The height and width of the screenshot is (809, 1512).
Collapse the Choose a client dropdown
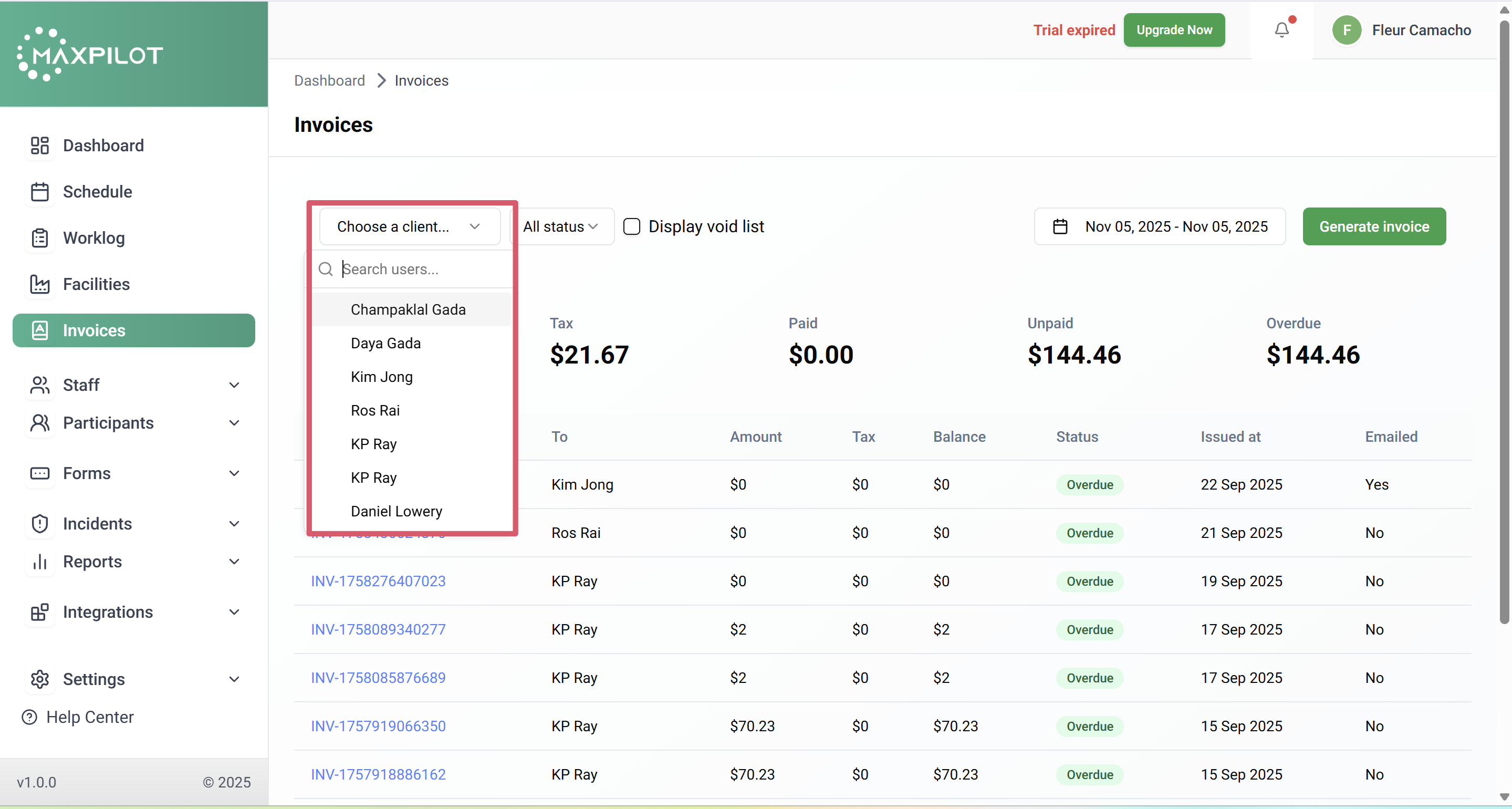tap(409, 226)
